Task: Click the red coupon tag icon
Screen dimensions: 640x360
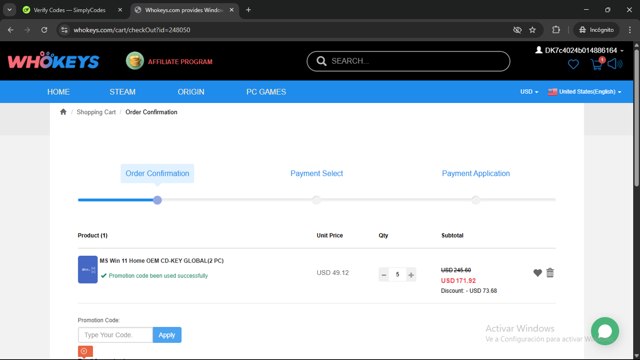Action: [85, 351]
